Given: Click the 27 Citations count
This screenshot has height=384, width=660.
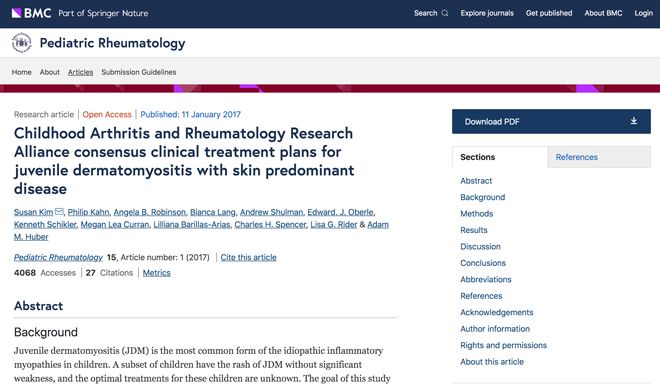Looking at the screenshot, I should 109,273.
